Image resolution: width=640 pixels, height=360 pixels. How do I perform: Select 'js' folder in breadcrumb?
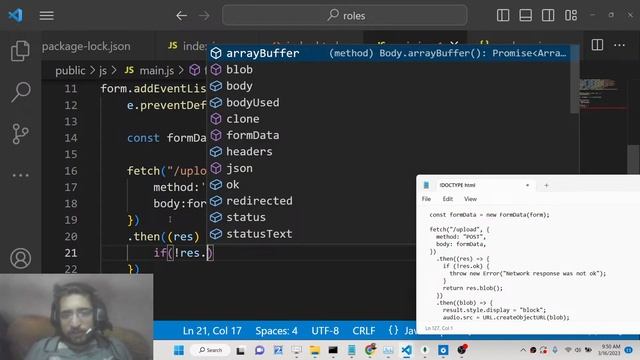103,71
